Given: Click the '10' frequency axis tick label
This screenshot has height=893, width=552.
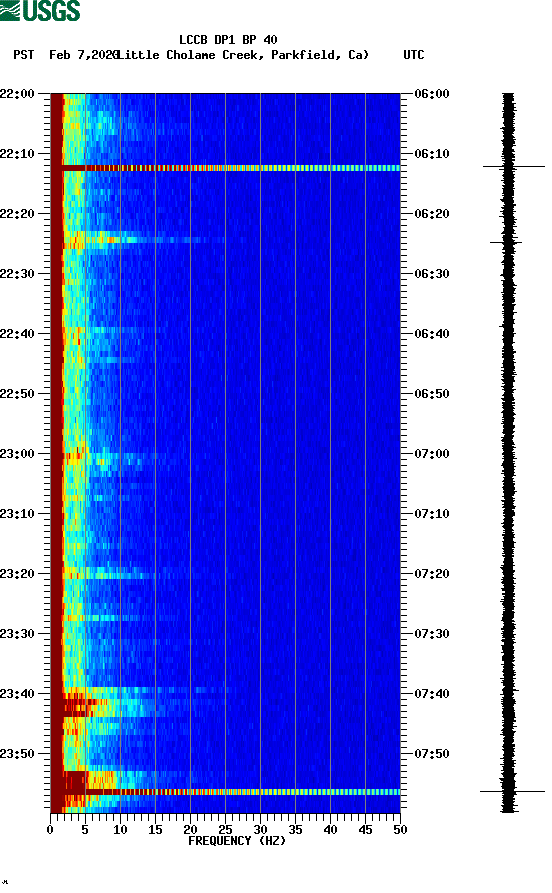Looking at the screenshot, I should (120, 830).
